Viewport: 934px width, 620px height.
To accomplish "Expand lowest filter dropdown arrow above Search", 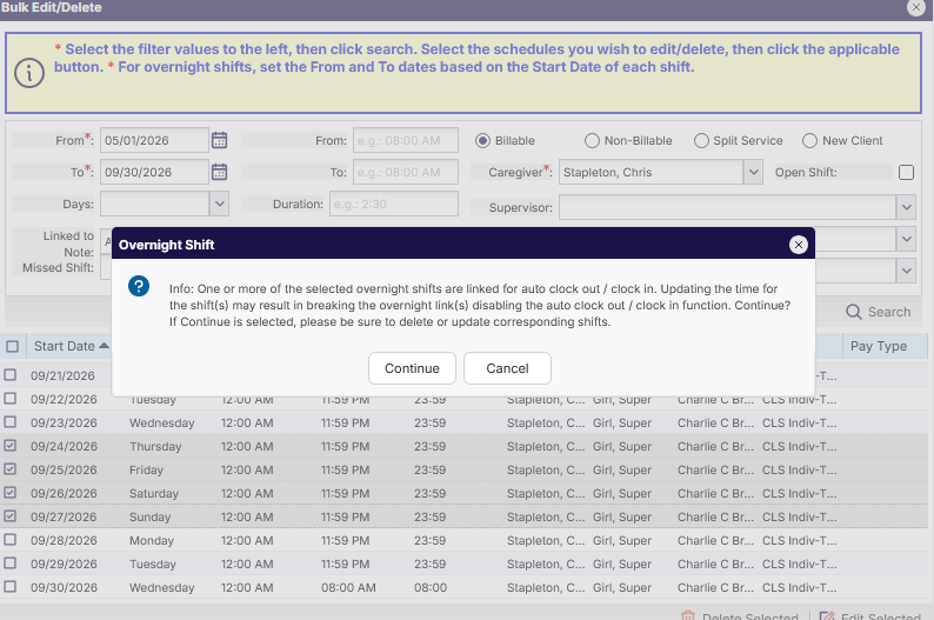I will (907, 270).
